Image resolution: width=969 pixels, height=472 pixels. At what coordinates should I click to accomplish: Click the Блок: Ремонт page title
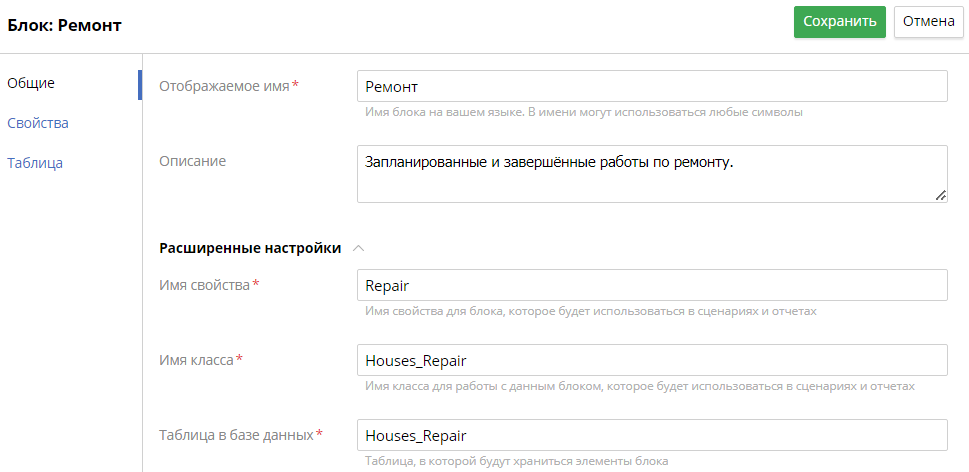pyautogui.click(x=65, y=25)
